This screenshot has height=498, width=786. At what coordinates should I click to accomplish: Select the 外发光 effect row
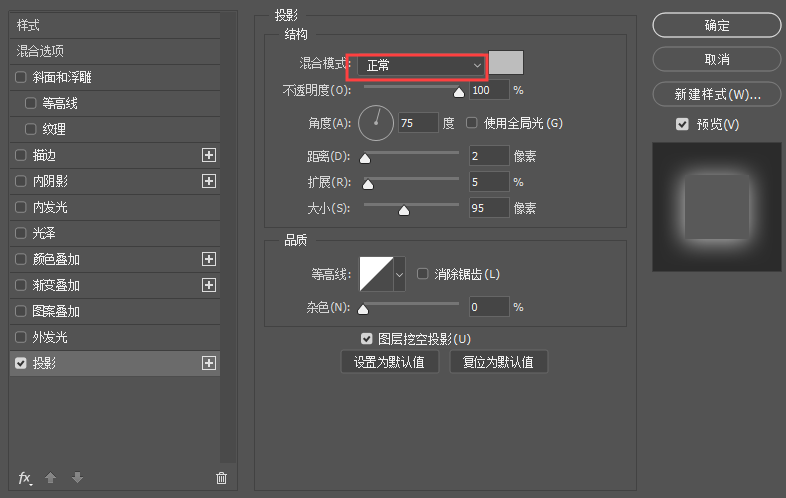(115, 337)
